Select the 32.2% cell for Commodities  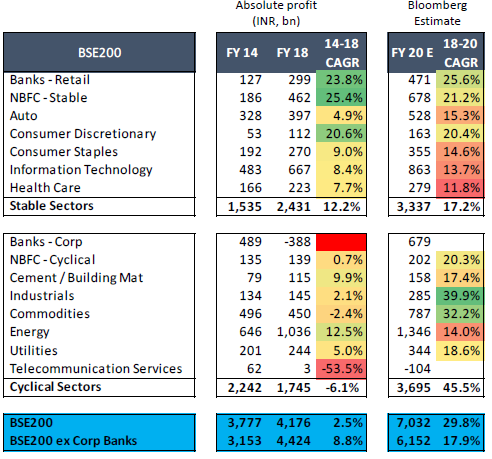[x=460, y=314]
